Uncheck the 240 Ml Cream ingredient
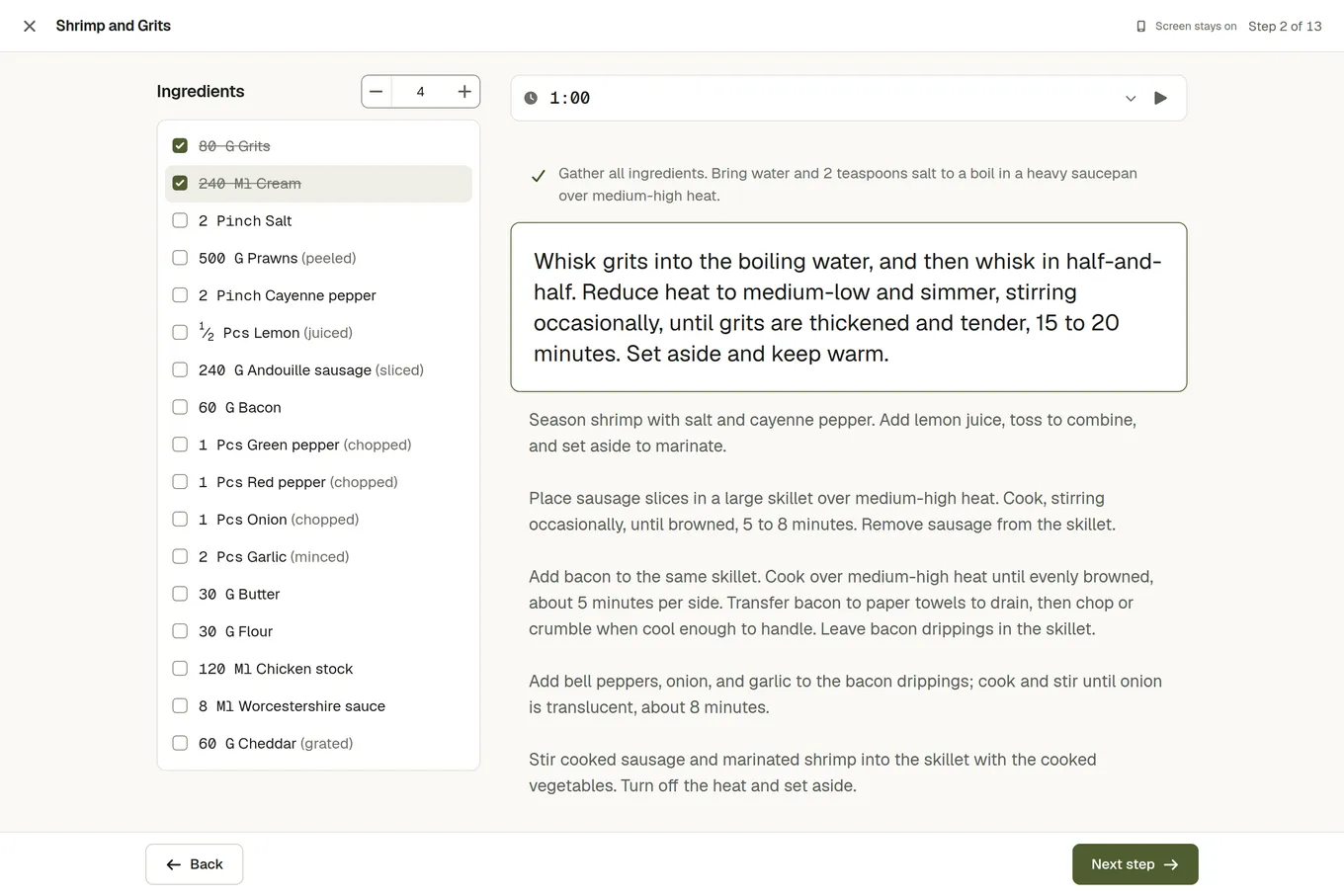This screenshot has height=896, width=1344. 180,184
